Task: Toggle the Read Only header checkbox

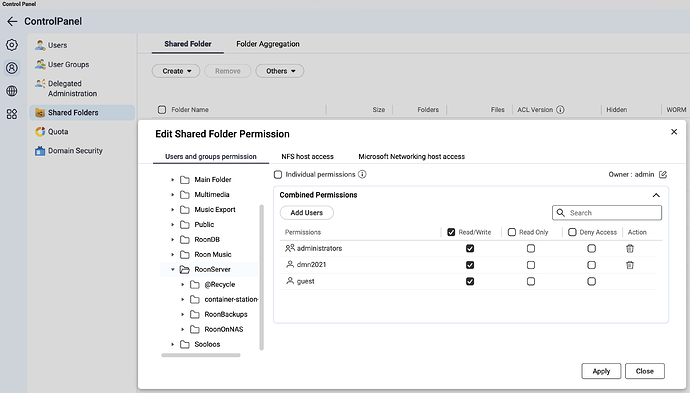Action: [512, 232]
